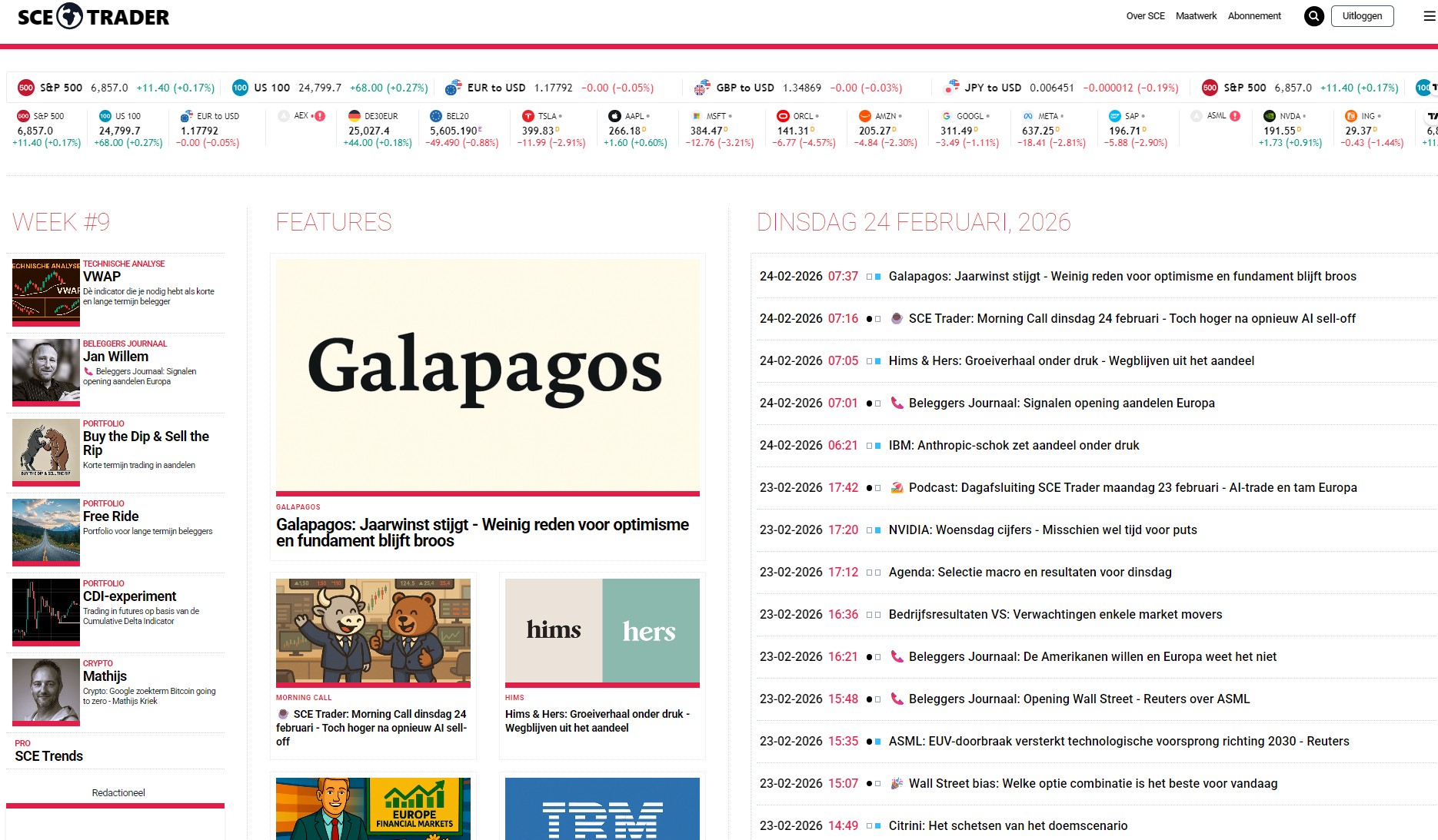Open 'ASML: EUV-doorbraak' news headline
1438x840 pixels.
(x=1119, y=741)
